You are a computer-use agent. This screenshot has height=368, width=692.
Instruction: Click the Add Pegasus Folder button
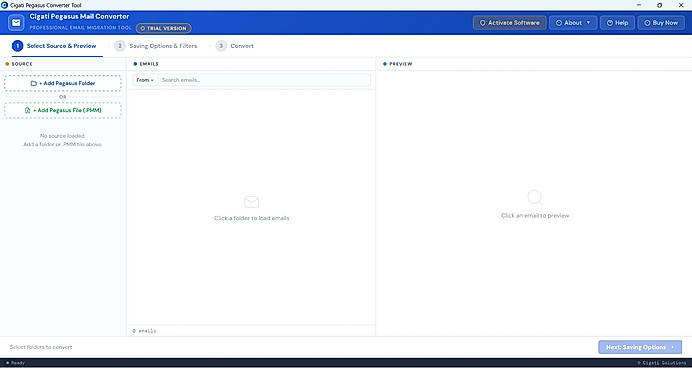63,83
